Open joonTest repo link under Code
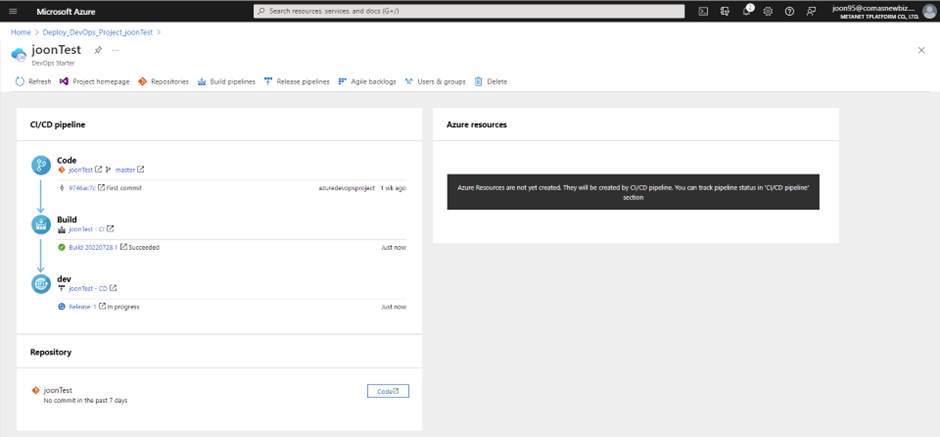This screenshot has height=437, width=940. pos(81,170)
